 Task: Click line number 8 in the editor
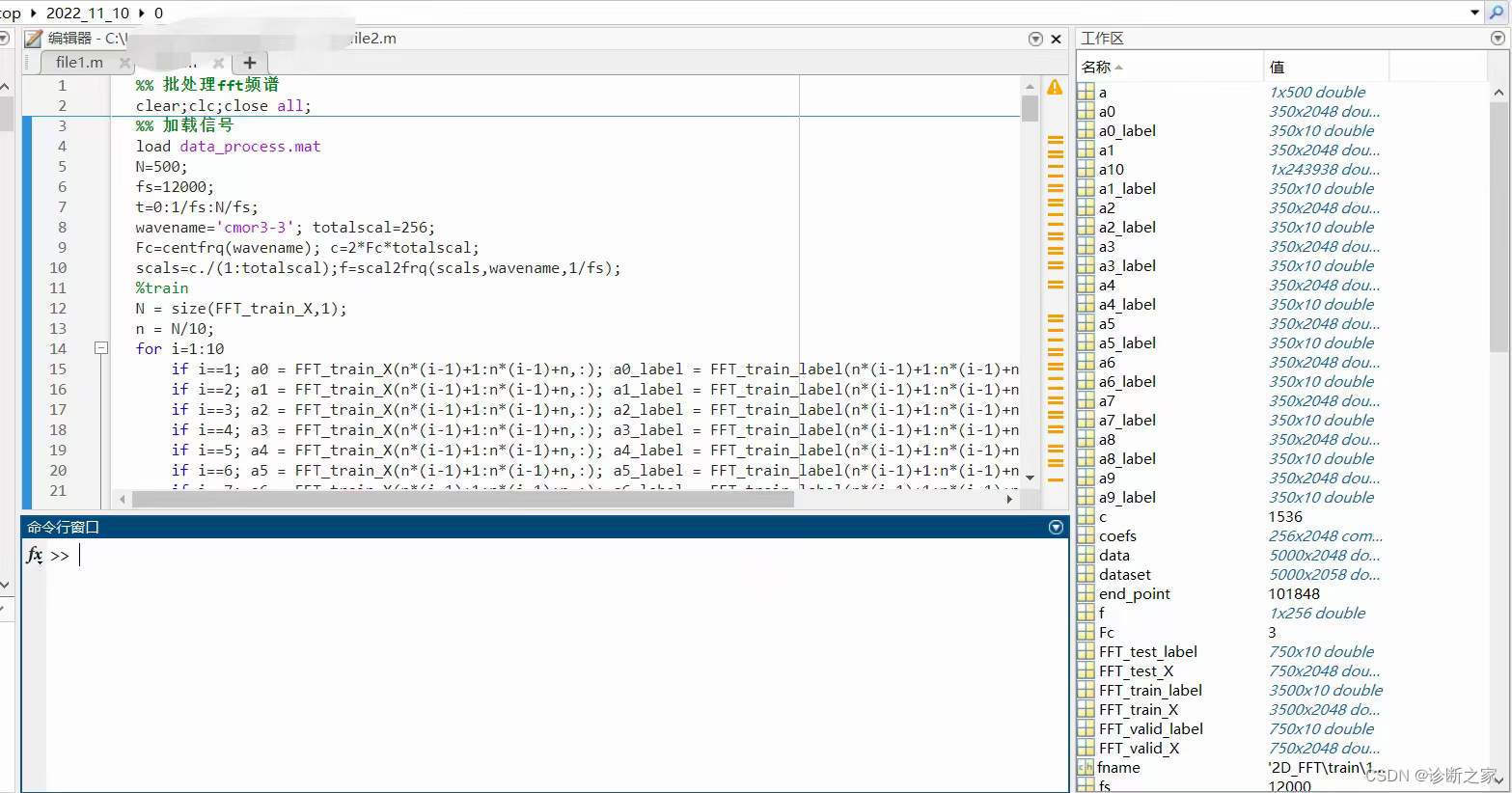[62, 227]
